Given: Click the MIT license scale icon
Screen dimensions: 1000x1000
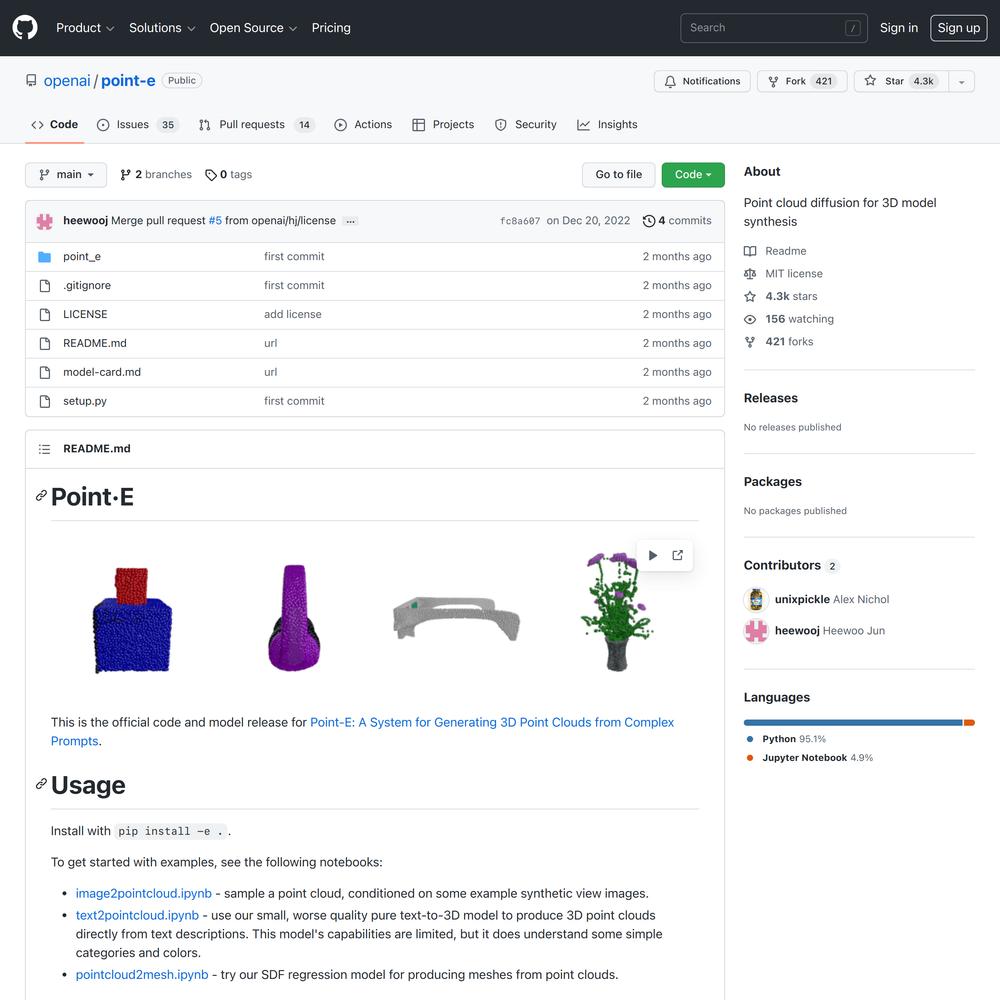Looking at the screenshot, I should pyautogui.click(x=750, y=274).
